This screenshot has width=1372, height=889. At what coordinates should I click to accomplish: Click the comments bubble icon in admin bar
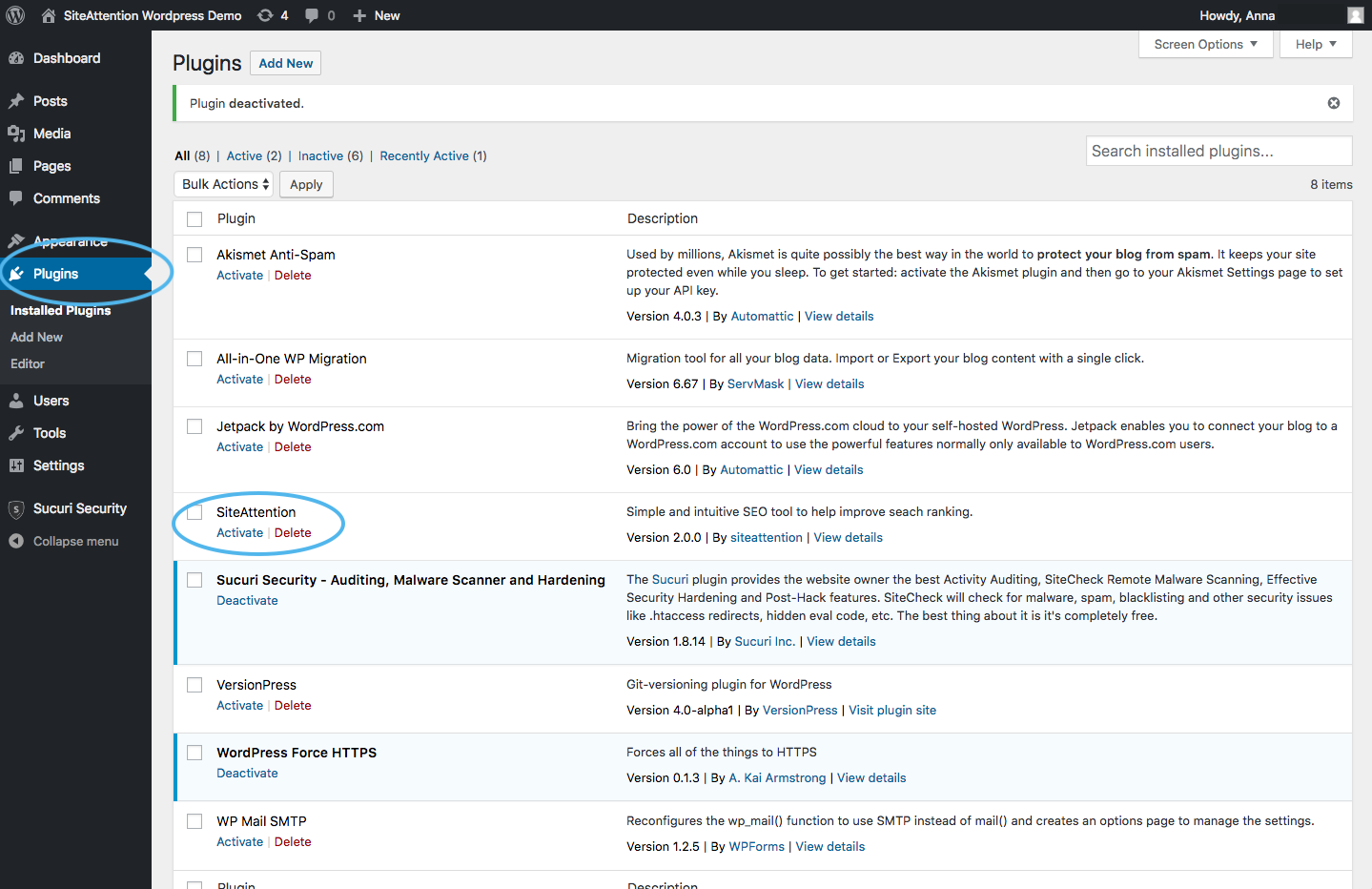click(x=312, y=15)
